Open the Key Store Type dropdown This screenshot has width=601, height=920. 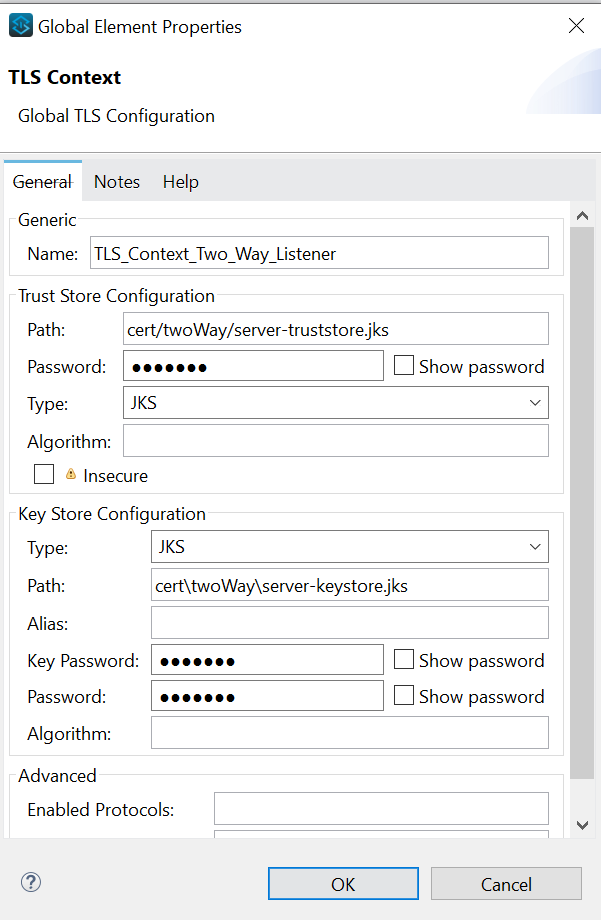[349, 547]
